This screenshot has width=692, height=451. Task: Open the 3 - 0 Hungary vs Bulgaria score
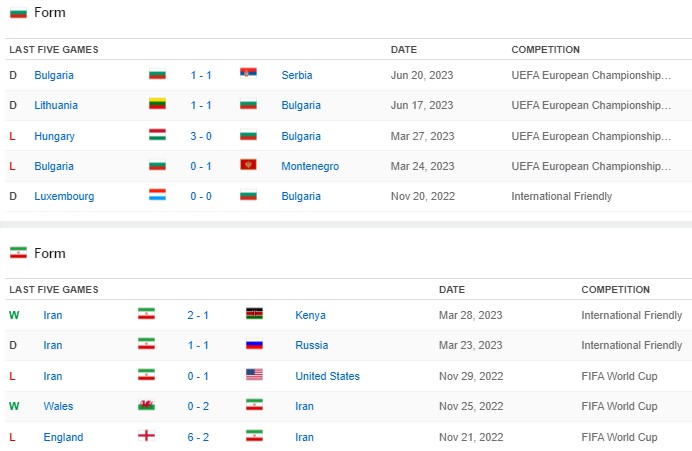pos(201,136)
